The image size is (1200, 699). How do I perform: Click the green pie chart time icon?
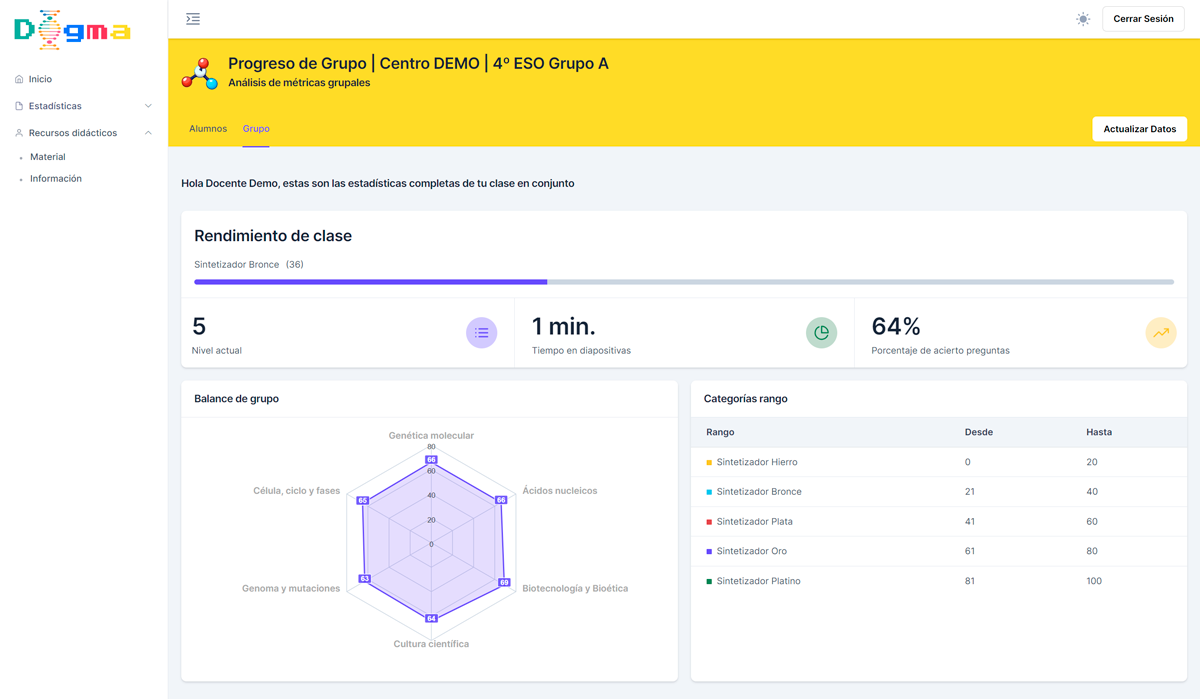(x=821, y=333)
